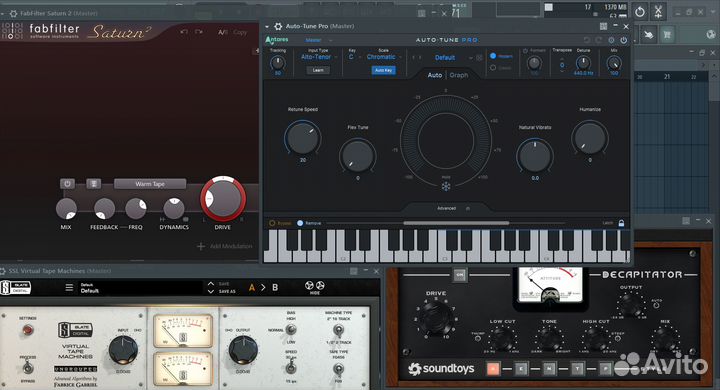Toggle Decapitator ON button
Viewport: 720px width, 390px height.
(x=459, y=275)
